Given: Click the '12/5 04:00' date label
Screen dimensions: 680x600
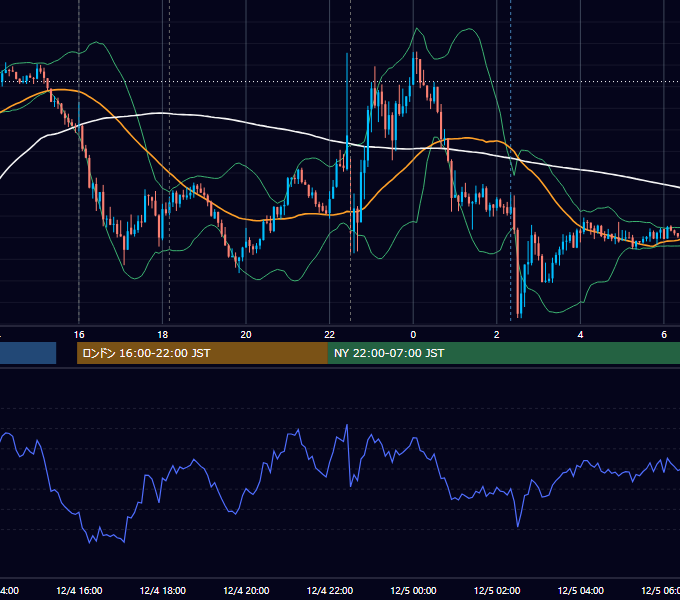Looking at the screenshot, I should tap(581, 590).
